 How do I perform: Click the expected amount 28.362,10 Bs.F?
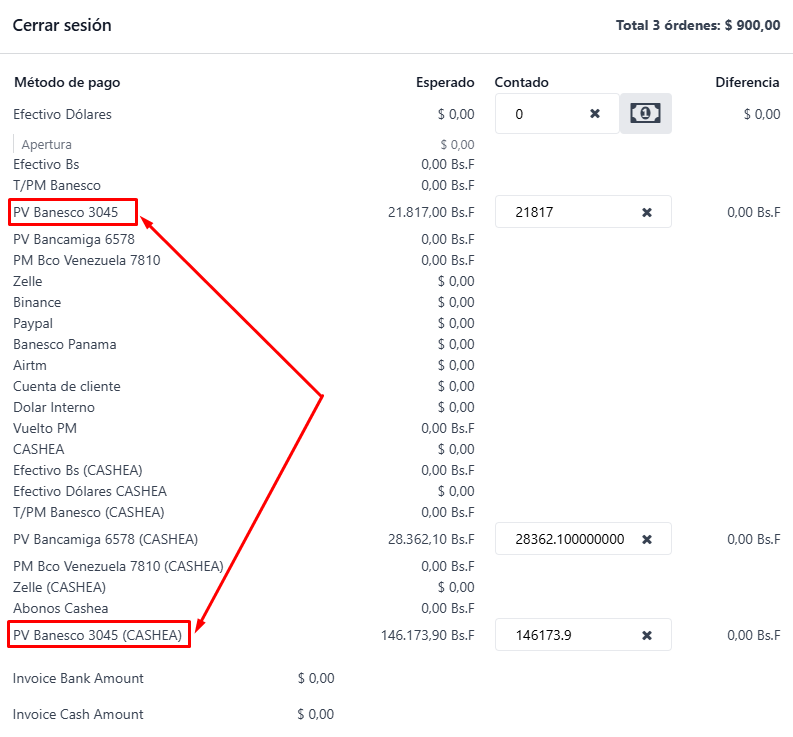coord(431,539)
